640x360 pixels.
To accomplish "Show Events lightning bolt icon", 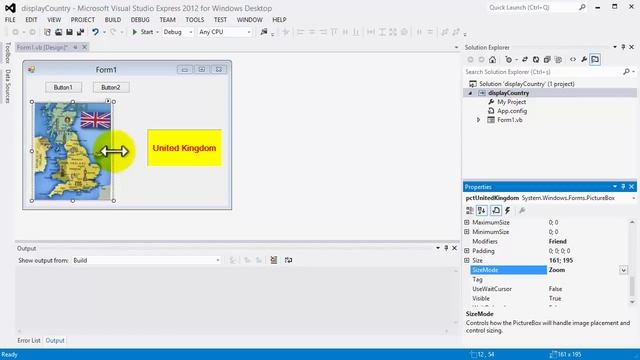I will (508, 211).
